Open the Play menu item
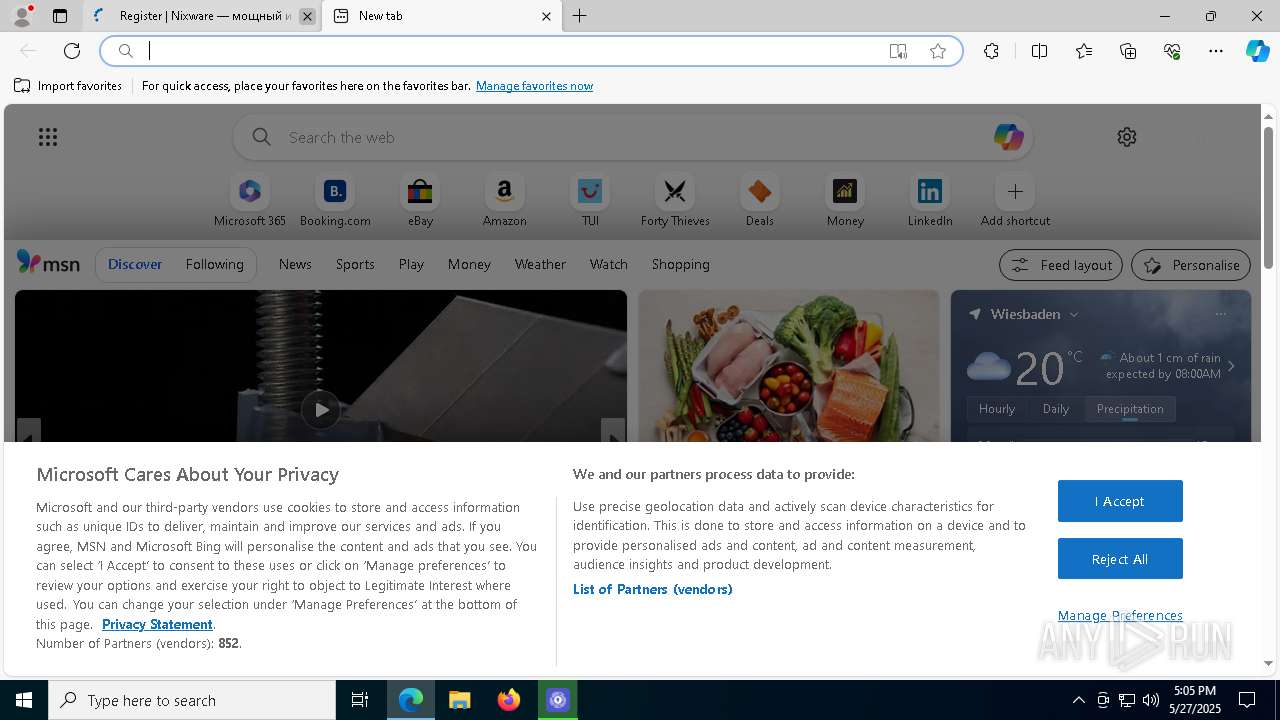The width and height of the screenshot is (1280, 720). [411, 264]
